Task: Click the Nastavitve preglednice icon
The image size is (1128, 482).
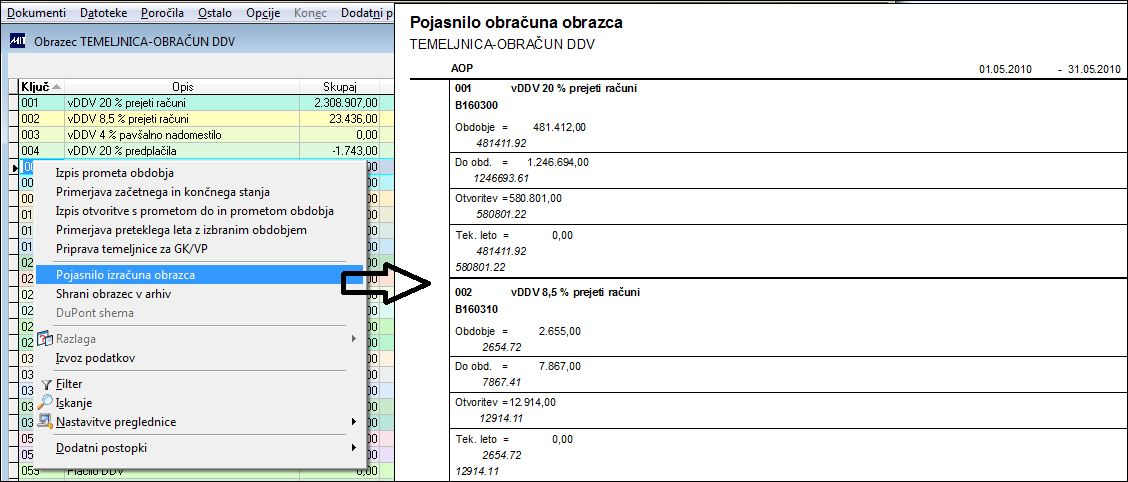Action: coord(45,422)
